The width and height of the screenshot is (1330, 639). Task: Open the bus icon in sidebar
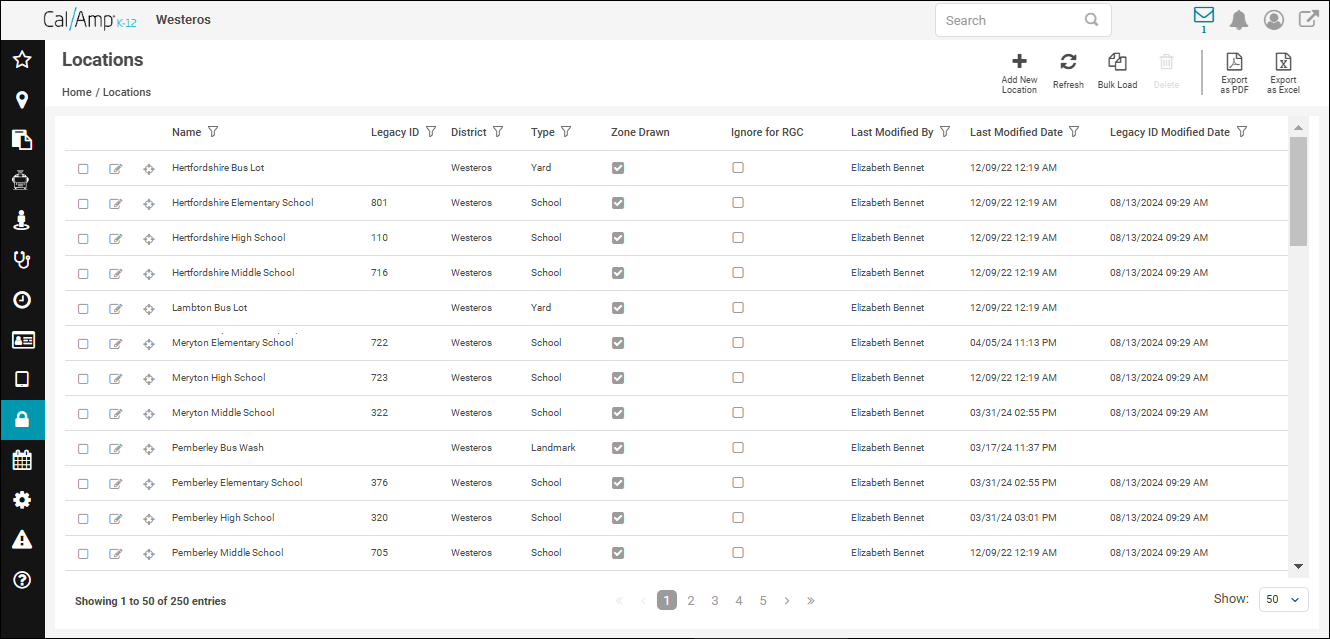(22, 181)
